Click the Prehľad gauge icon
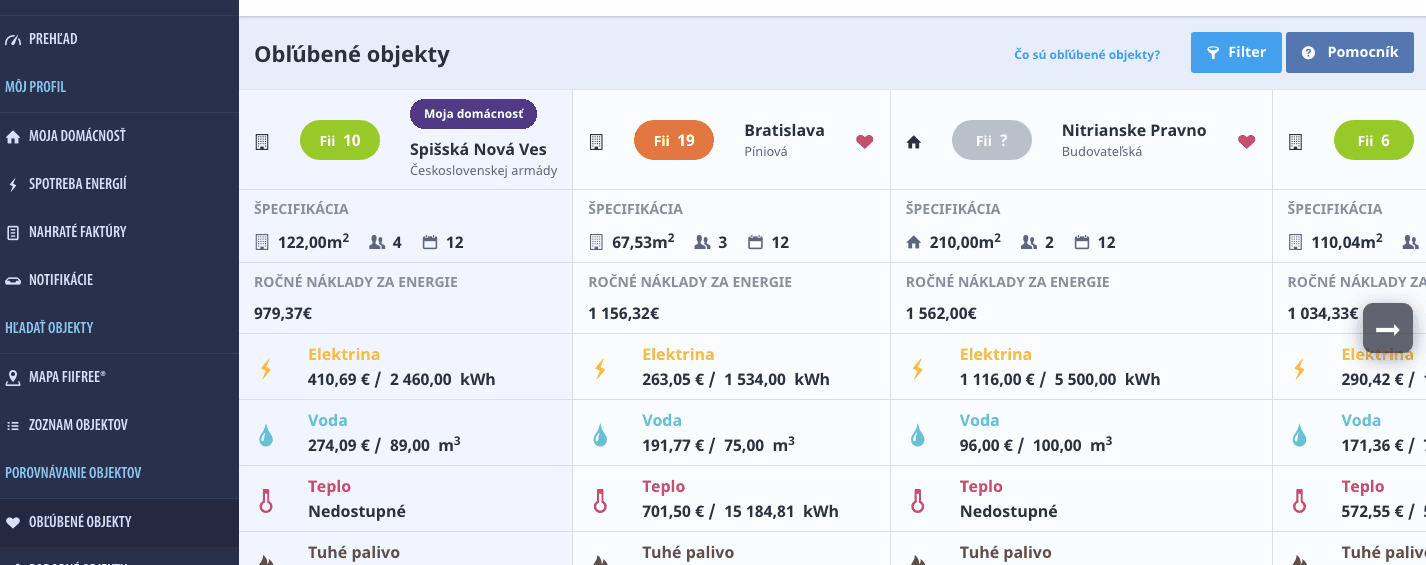1426x565 pixels. coord(13,40)
